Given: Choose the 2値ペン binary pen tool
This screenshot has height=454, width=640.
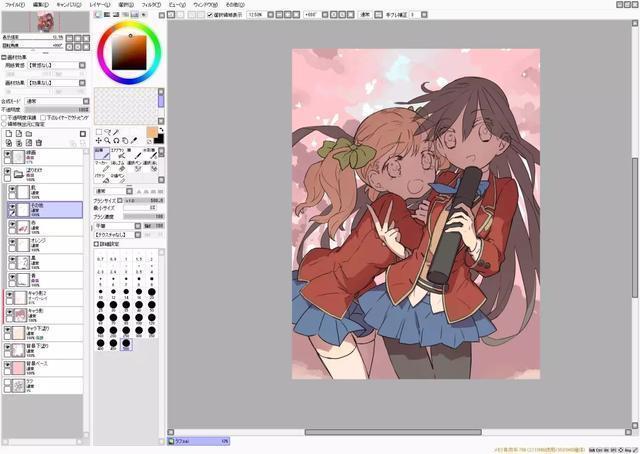Looking at the screenshot, I should pyautogui.click(x=118, y=178).
